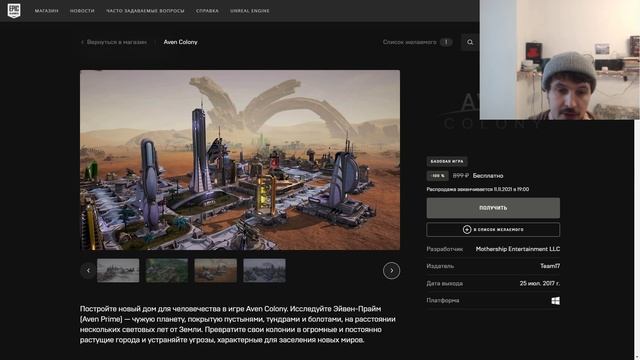Open the UNREAL ENGINE menu item
640x360 pixels.
click(x=250, y=11)
